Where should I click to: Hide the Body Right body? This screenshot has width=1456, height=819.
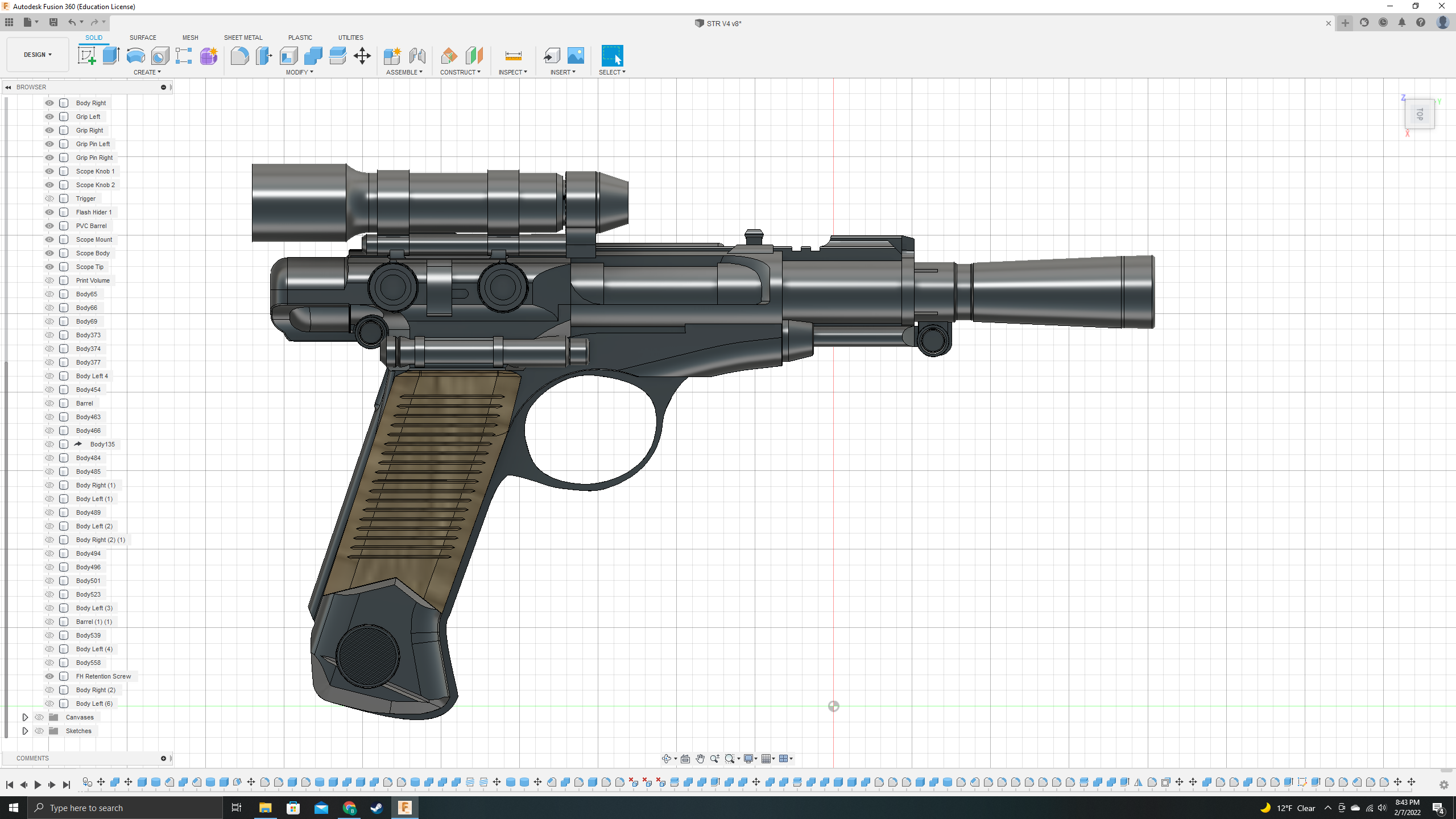[49, 103]
